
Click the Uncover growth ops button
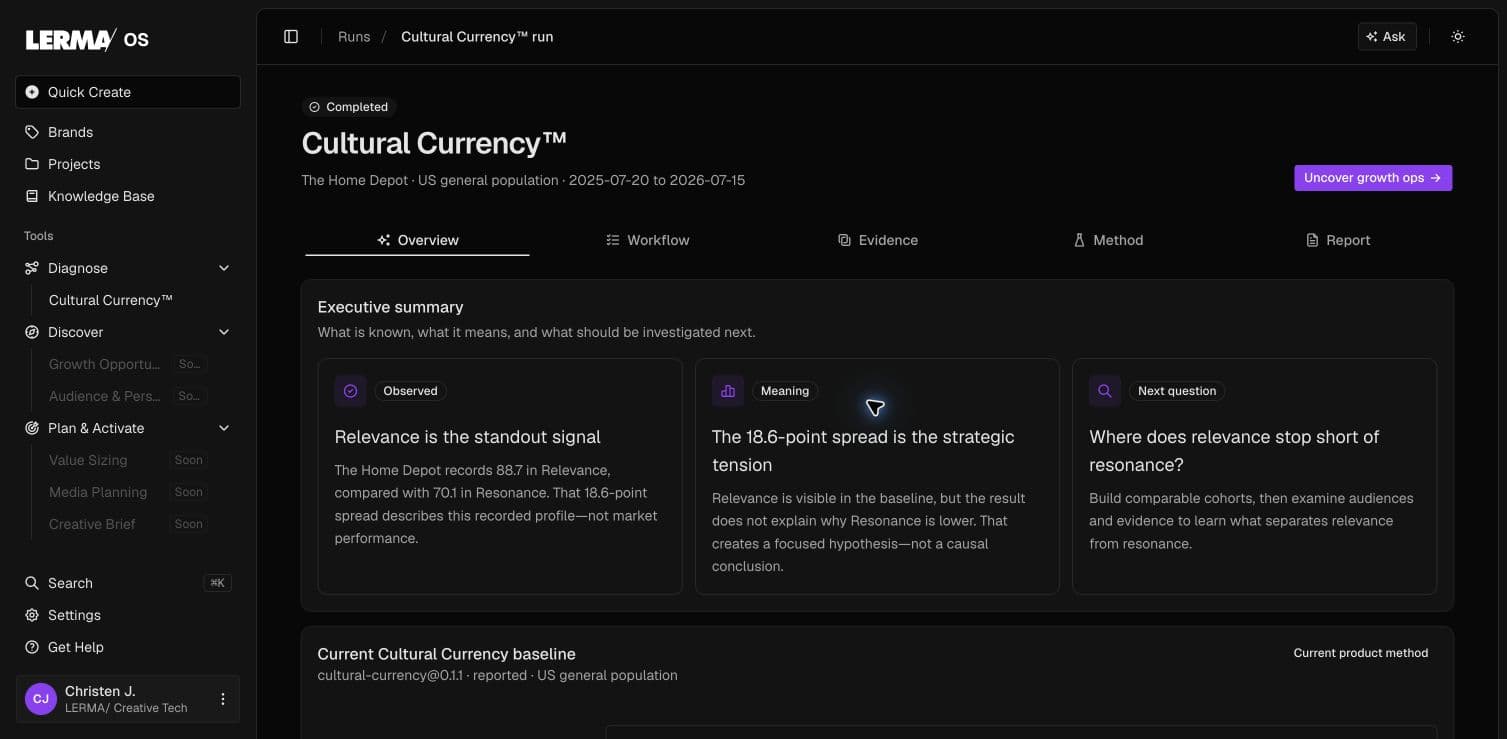[1373, 178]
